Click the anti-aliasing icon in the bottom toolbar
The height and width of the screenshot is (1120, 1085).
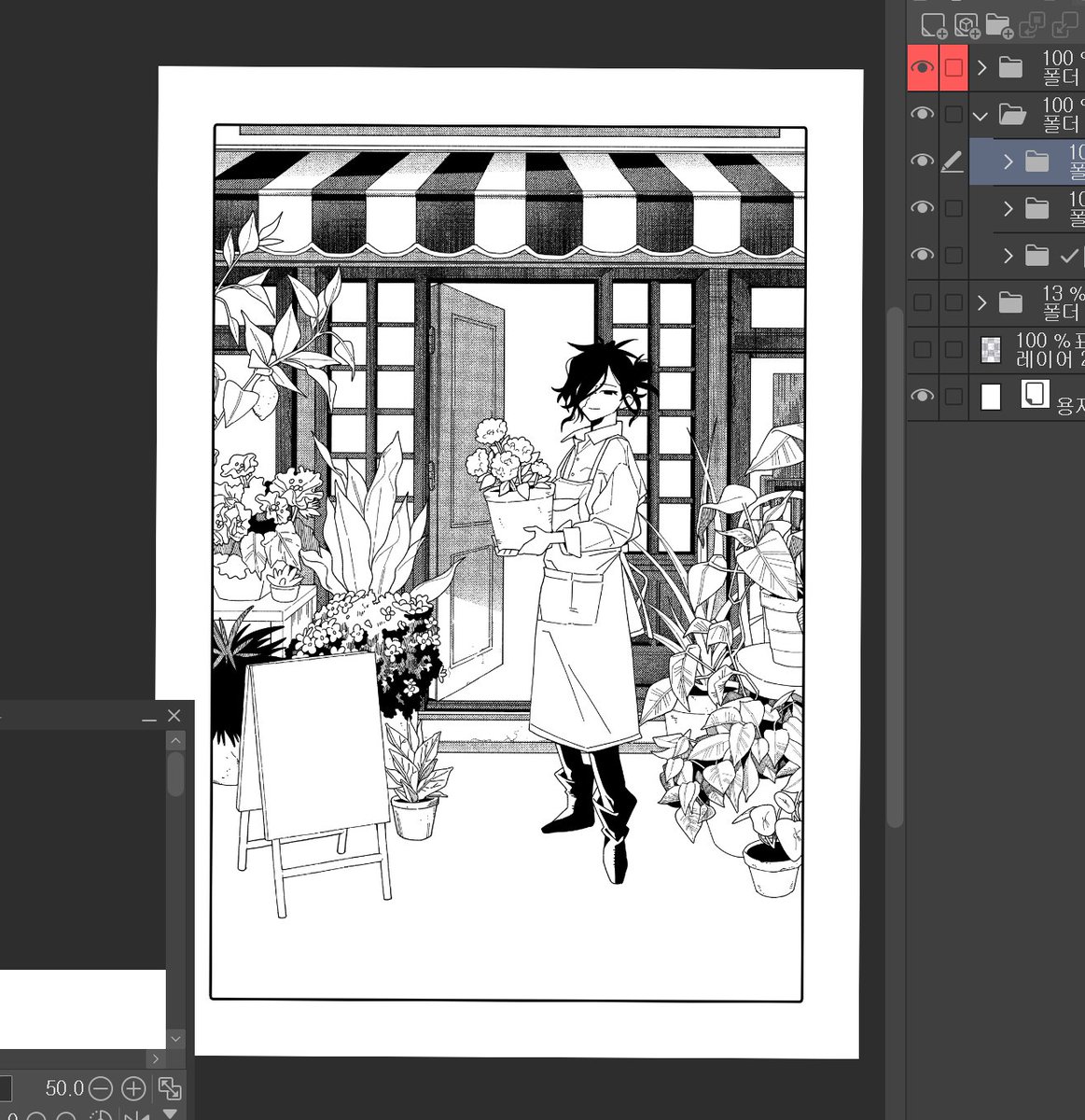101,1116
